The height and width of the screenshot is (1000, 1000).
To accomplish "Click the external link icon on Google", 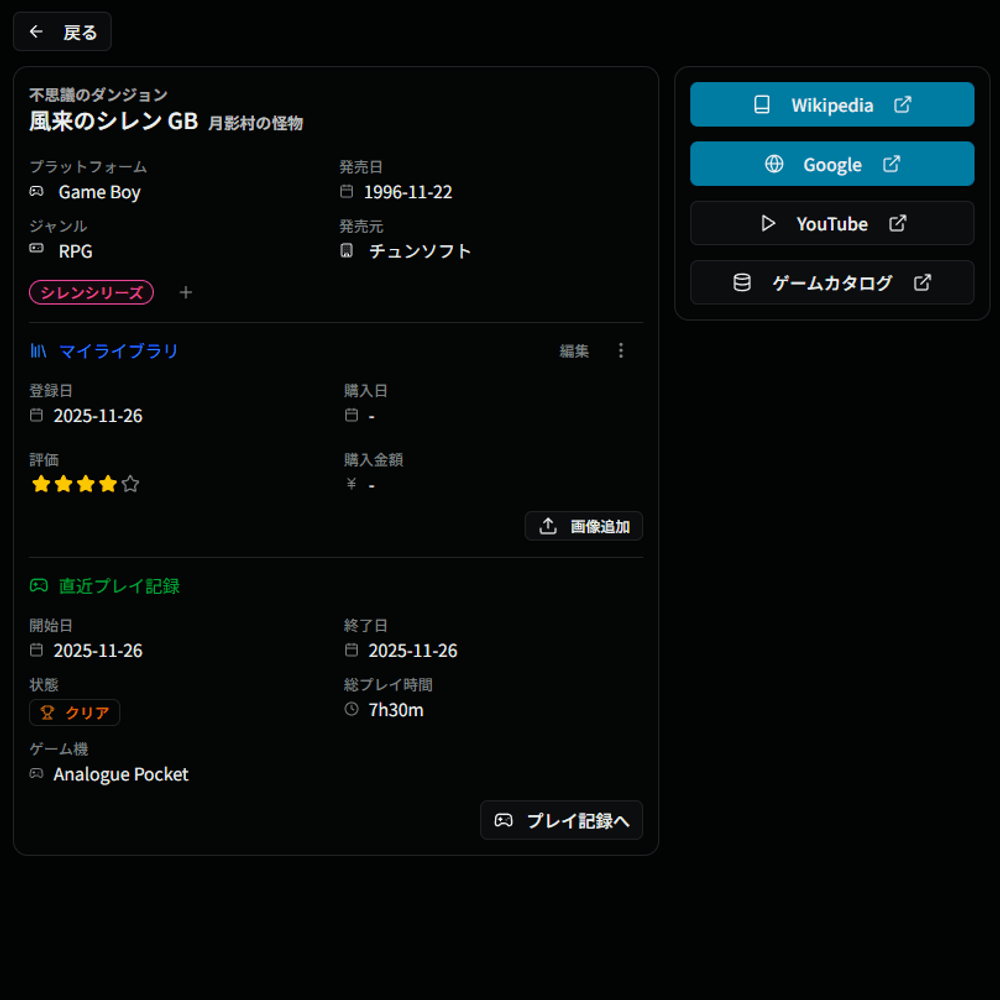I will click(x=891, y=164).
